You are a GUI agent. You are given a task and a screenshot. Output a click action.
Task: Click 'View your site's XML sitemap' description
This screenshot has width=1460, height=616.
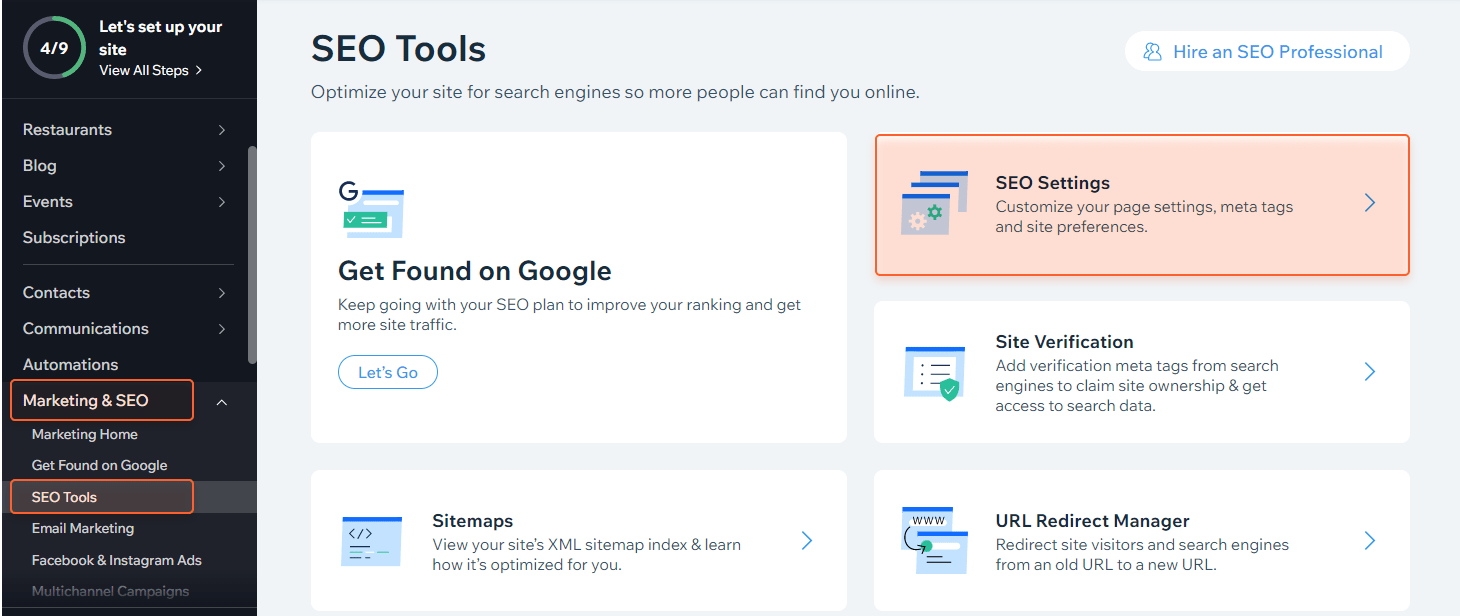coord(587,555)
